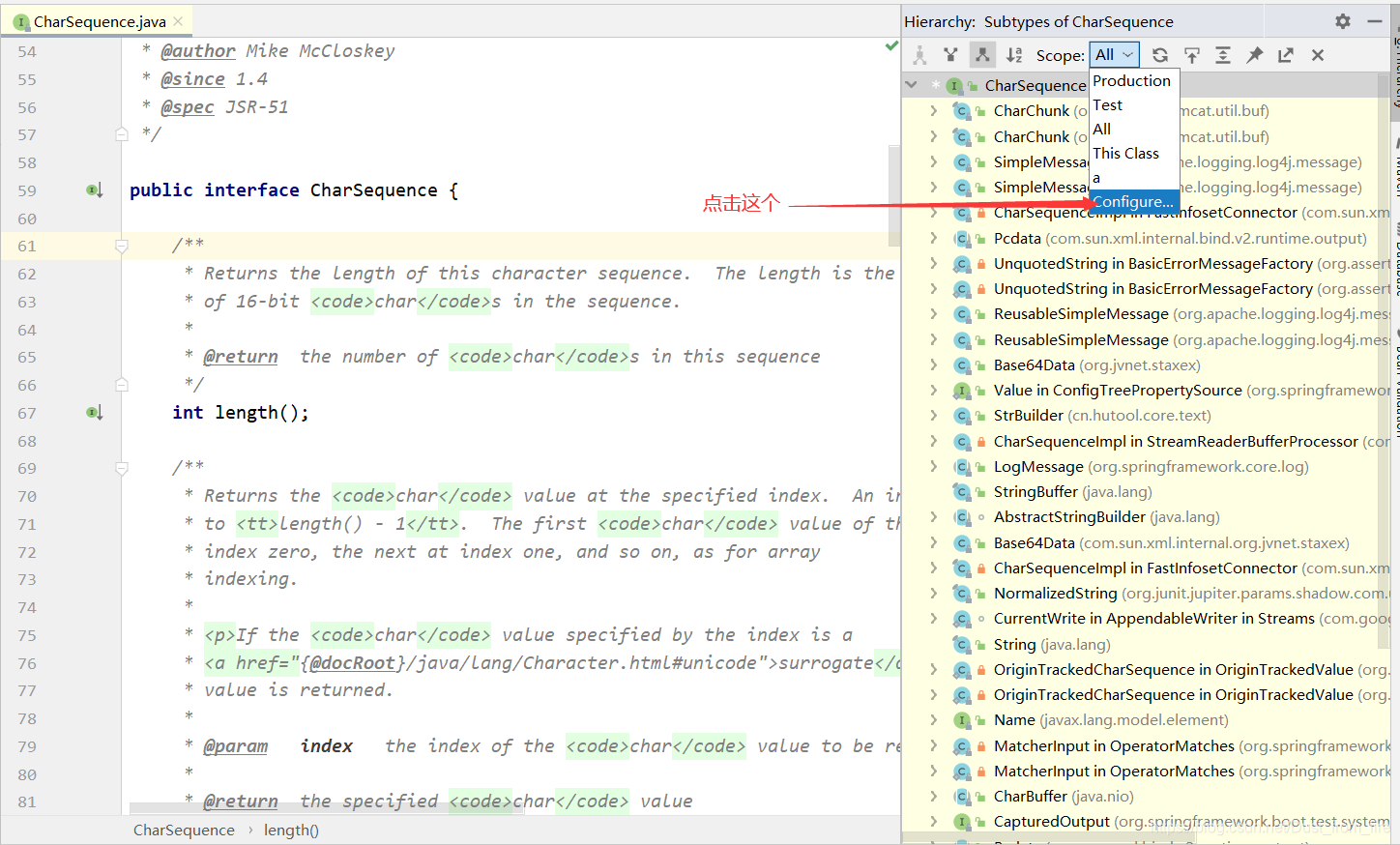Image resolution: width=1400 pixels, height=845 pixels.
Task: Collapse the CharSequence root node
Action: (911, 85)
